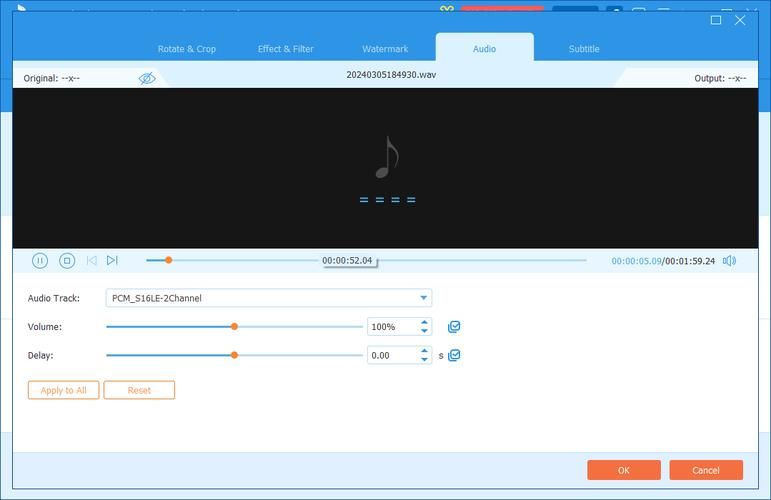Stop the audio playback
Image resolution: width=771 pixels, height=500 pixels.
point(67,261)
